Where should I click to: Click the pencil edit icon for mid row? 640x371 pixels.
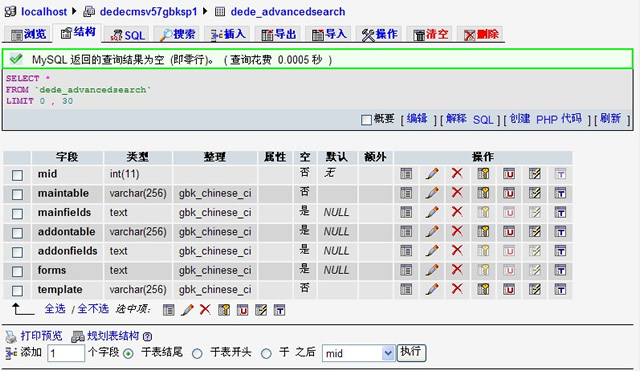(x=432, y=174)
